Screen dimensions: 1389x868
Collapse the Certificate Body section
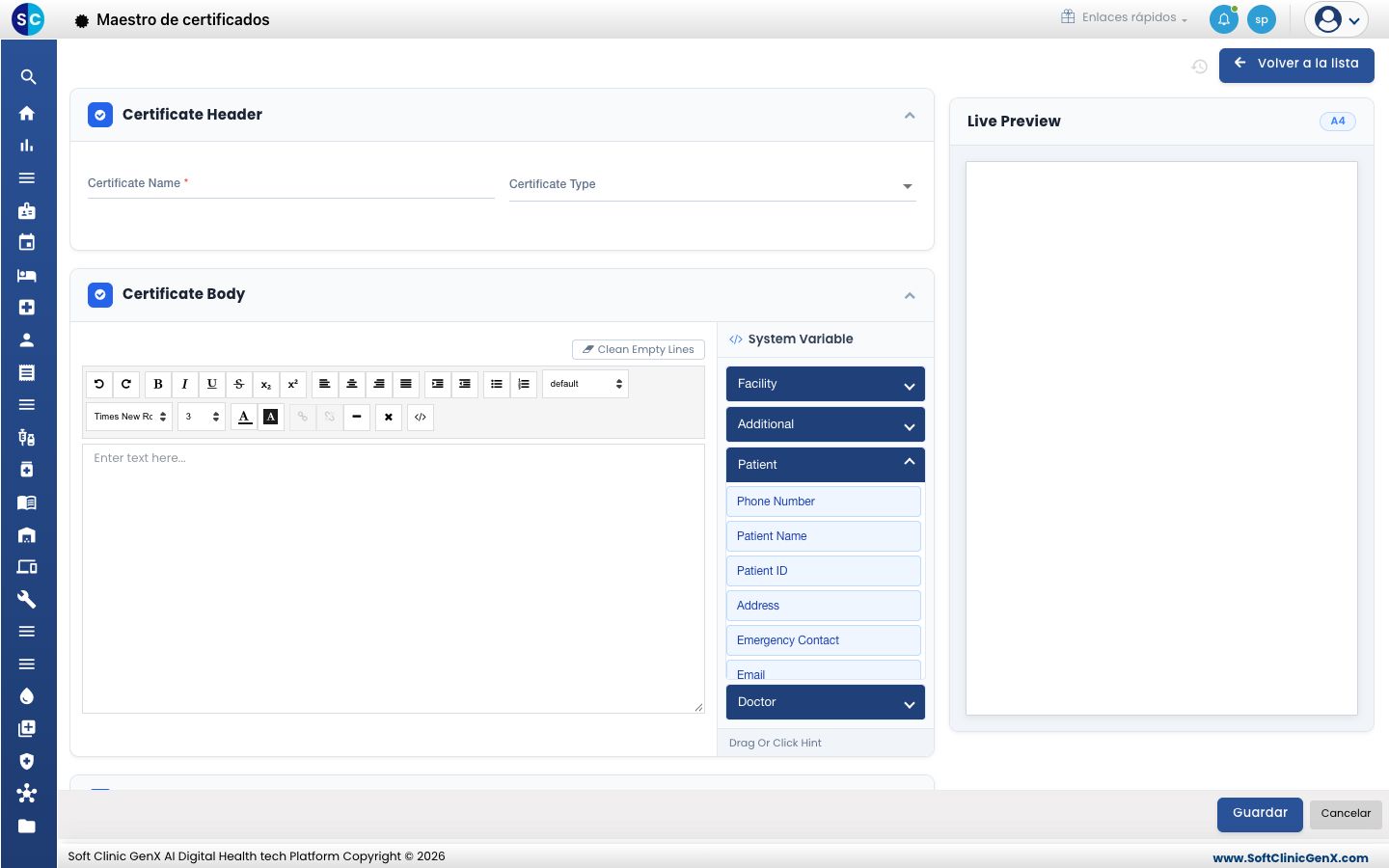click(x=910, y=295)
